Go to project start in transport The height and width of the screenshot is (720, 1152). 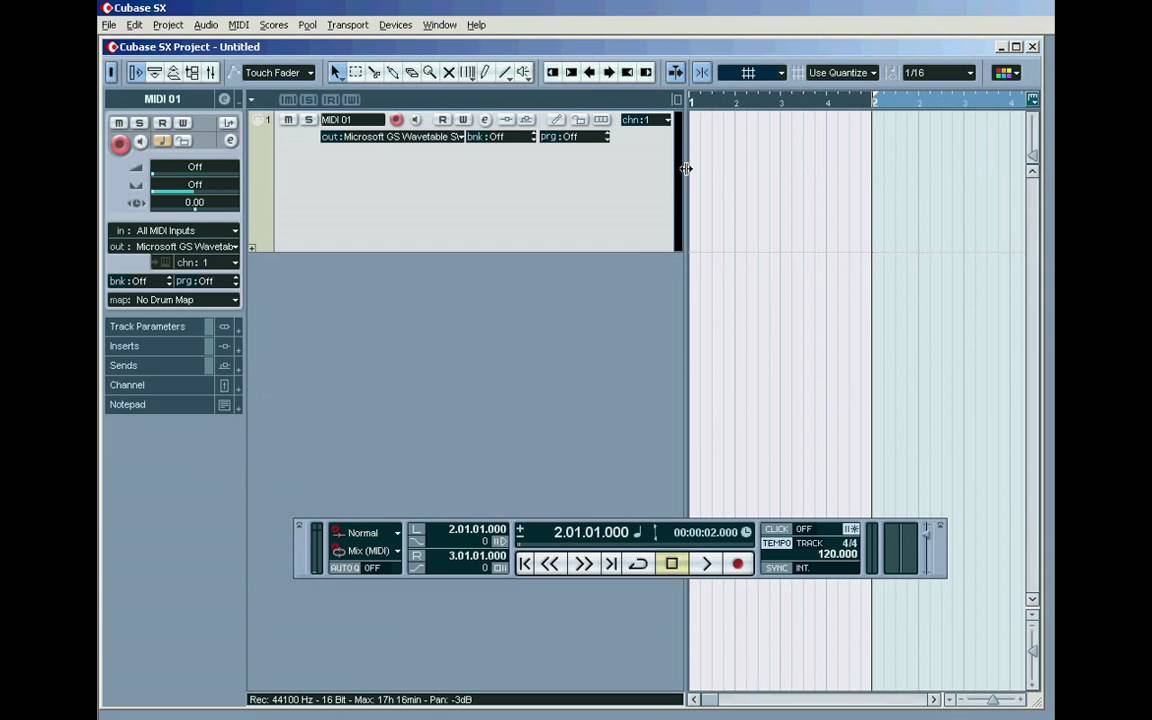click(525, 564)
